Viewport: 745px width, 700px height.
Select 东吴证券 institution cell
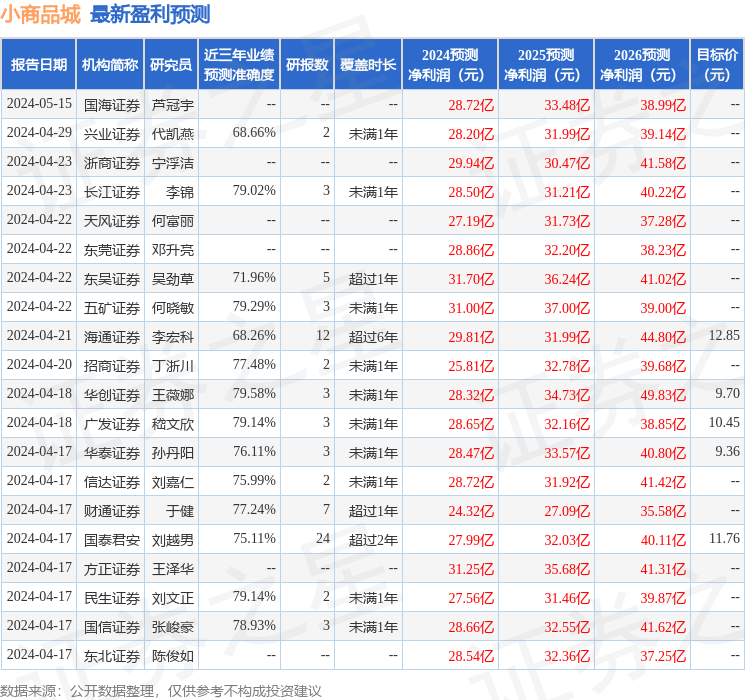(112, 279)
